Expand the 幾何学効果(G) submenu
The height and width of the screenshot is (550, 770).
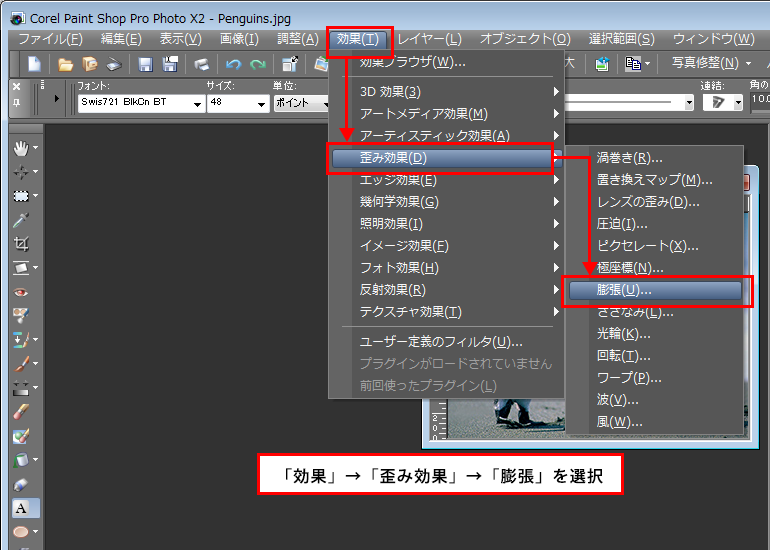click(446, 202)
